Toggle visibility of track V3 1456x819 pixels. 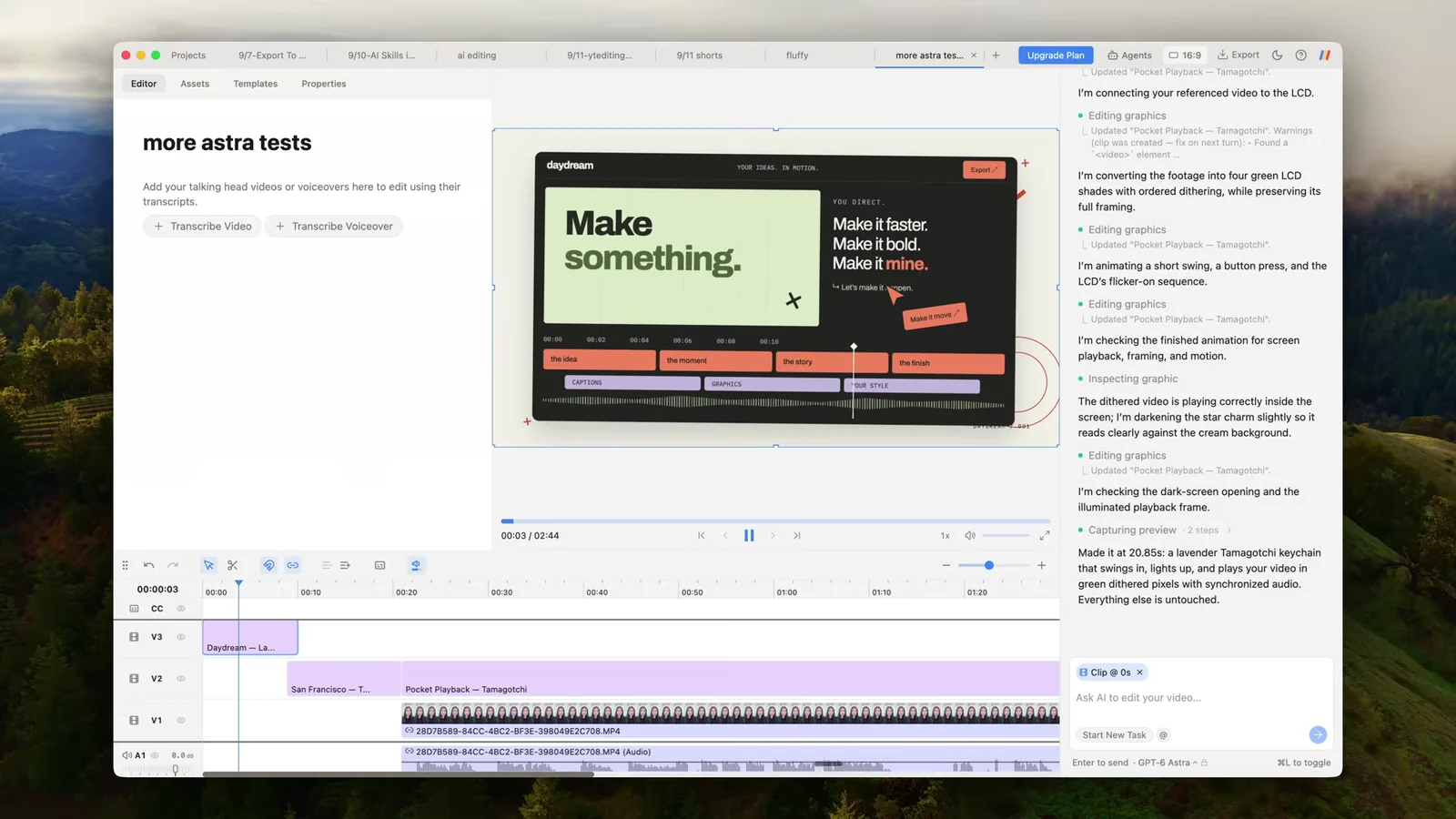pyautogui.click(x=181, y=637)
